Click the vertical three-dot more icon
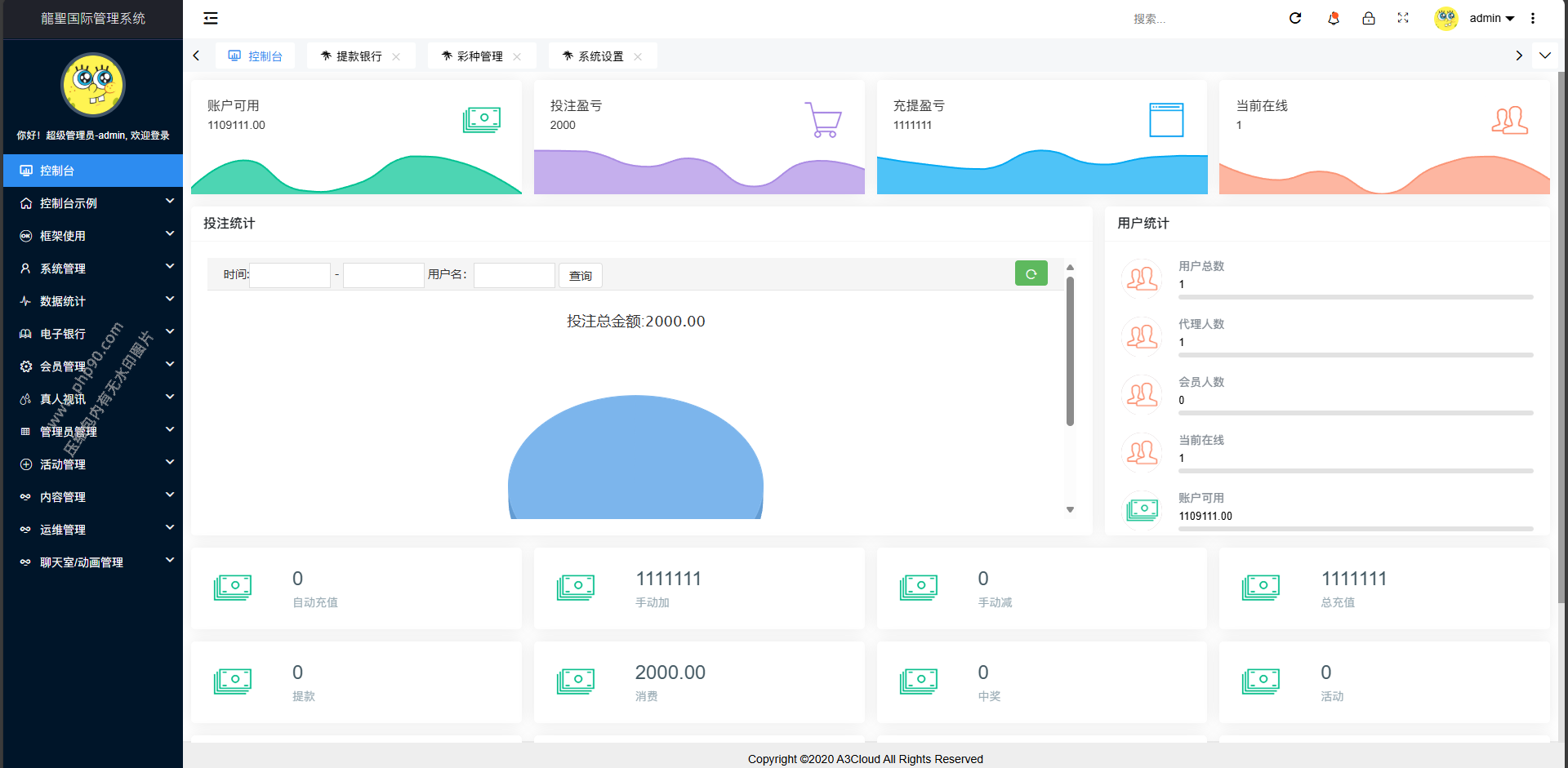Image resolution: width=1568 pixels, height=768 pixels. pos(1533,18)
